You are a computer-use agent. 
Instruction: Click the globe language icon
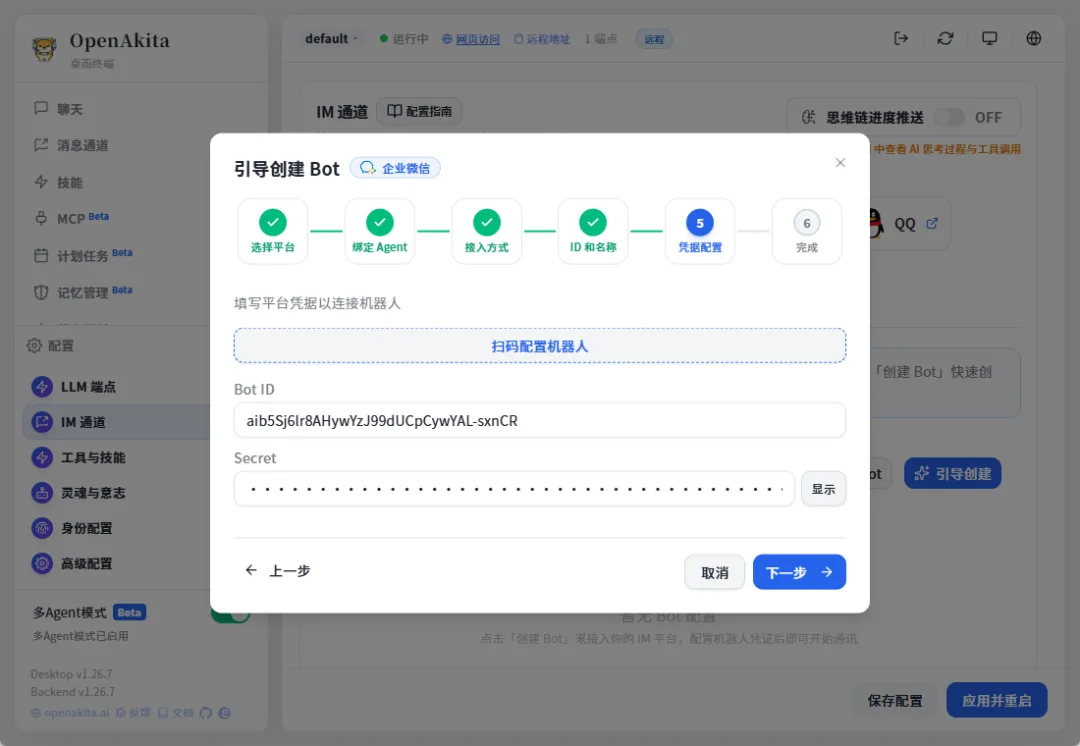1034,39
